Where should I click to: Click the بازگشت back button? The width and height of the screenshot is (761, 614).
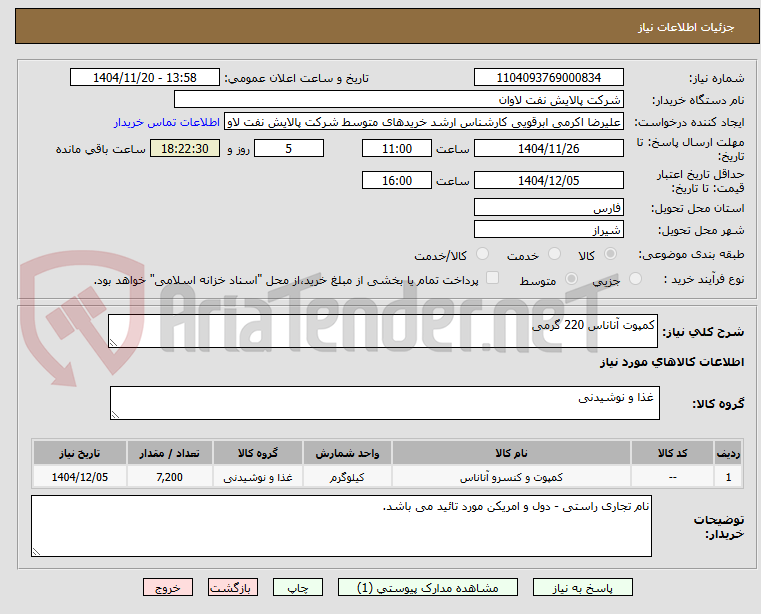point(232,587)
